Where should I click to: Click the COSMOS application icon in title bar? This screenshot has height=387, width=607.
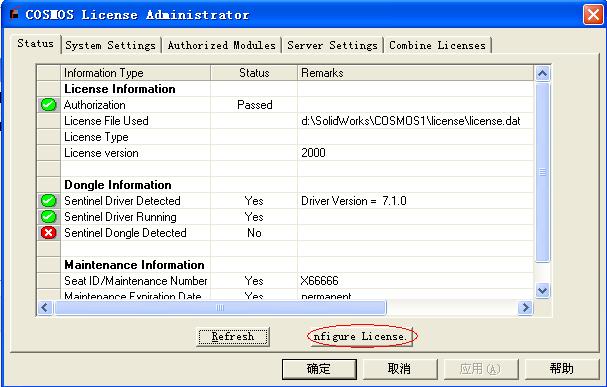(15, 14)
